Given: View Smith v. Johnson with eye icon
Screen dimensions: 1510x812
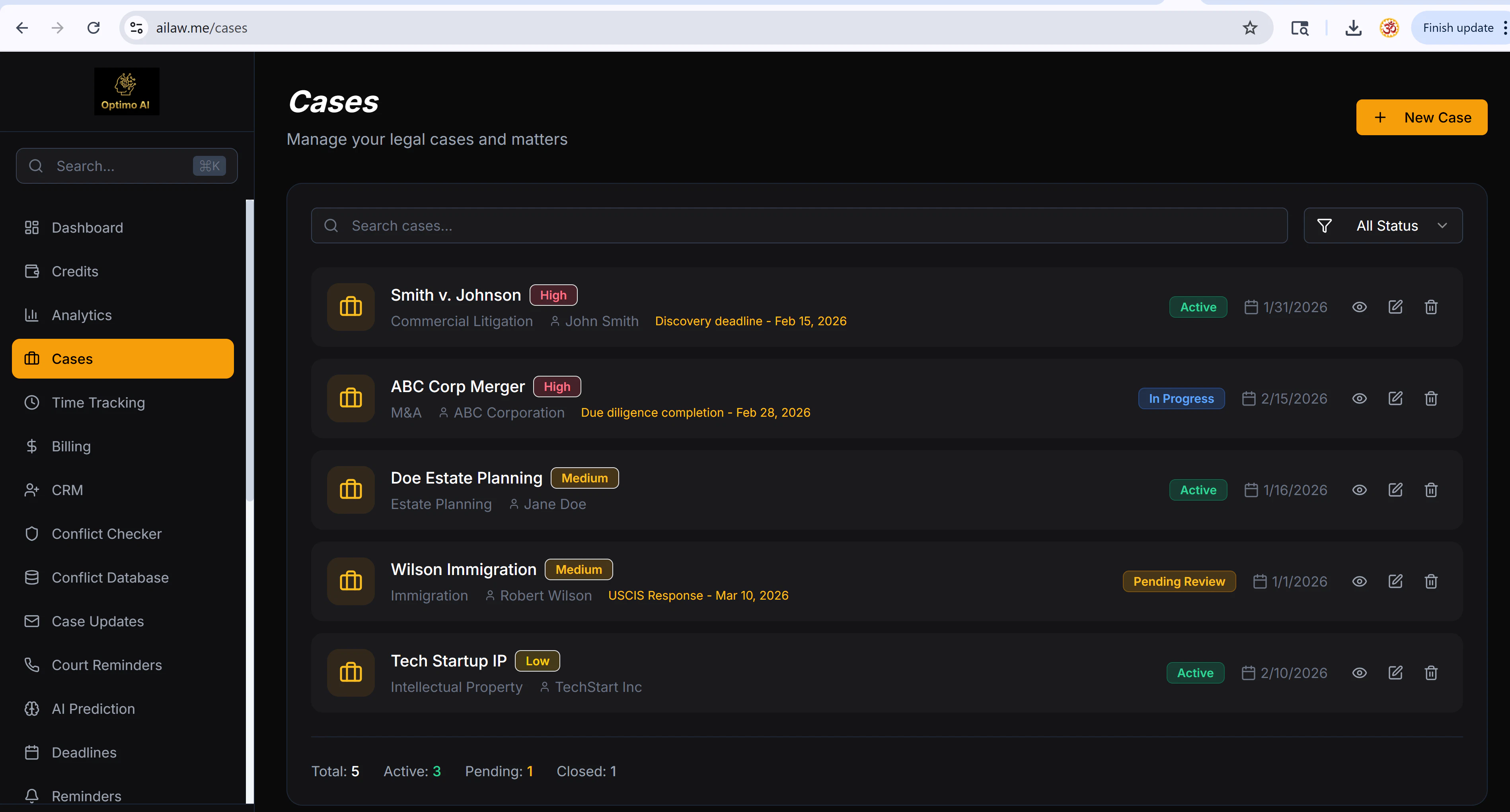Looking at the screenshot, I should coord(1359,307).
